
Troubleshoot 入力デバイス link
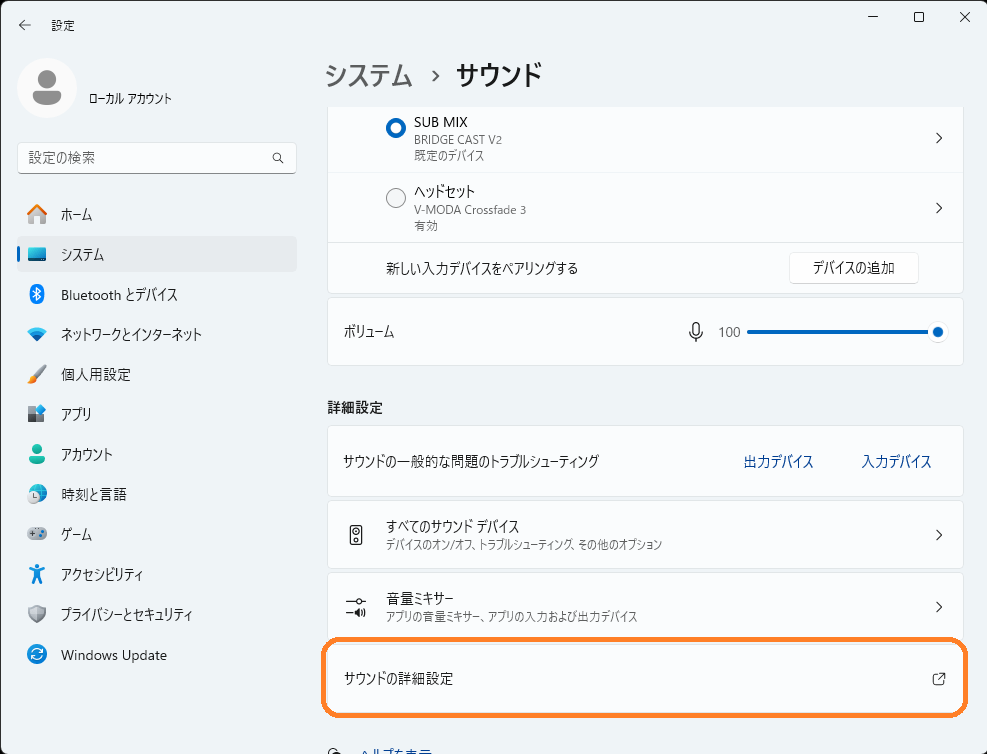[x=896, y=461]
